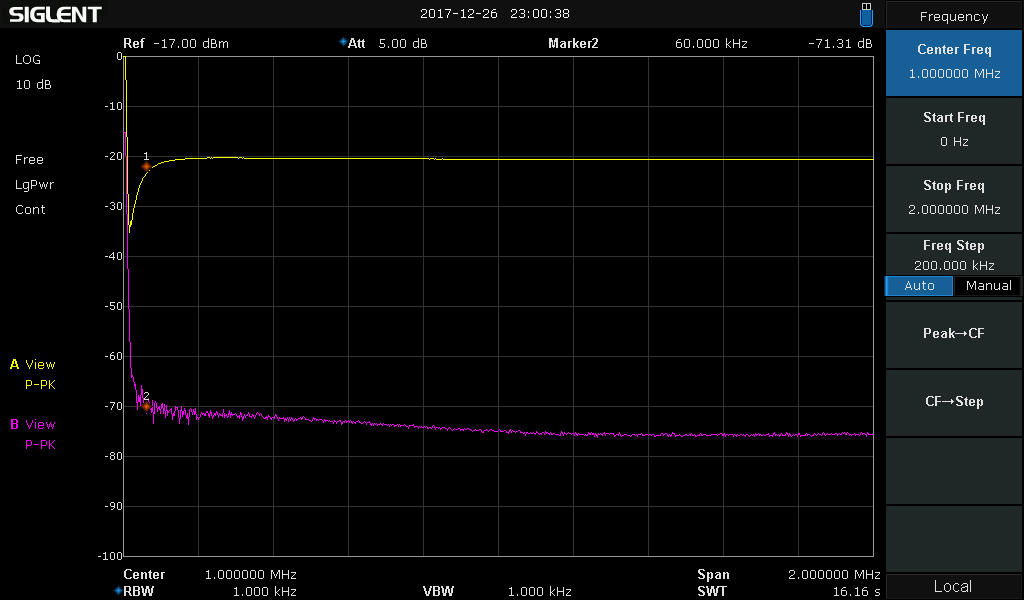
Task: Select trace B View label
Action: [x=33, y=425]
